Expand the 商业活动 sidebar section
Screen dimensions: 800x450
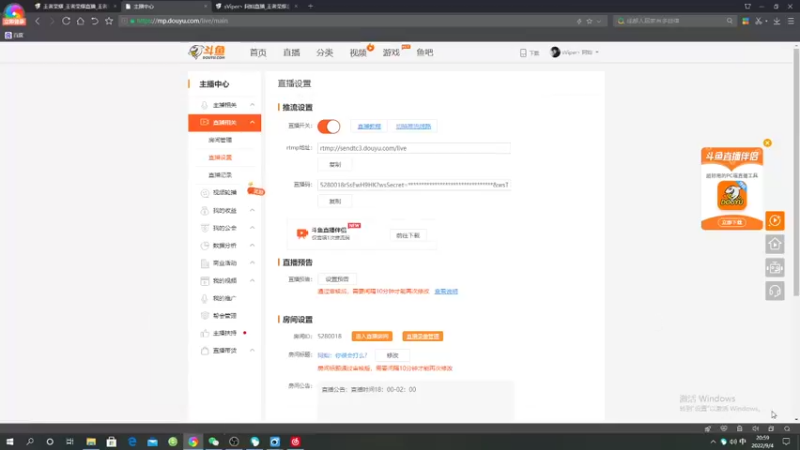pyautogui.click(x=252, y=263)
